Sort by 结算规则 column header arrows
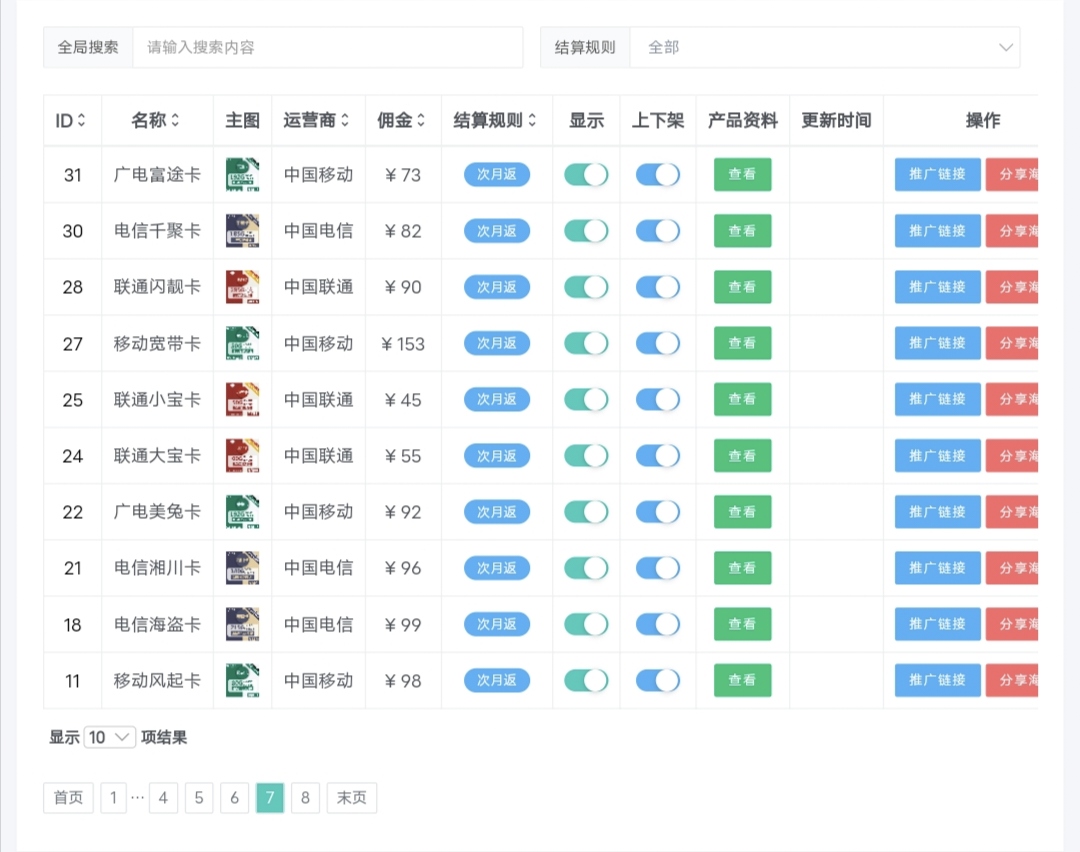 click(x=532, y=121)
